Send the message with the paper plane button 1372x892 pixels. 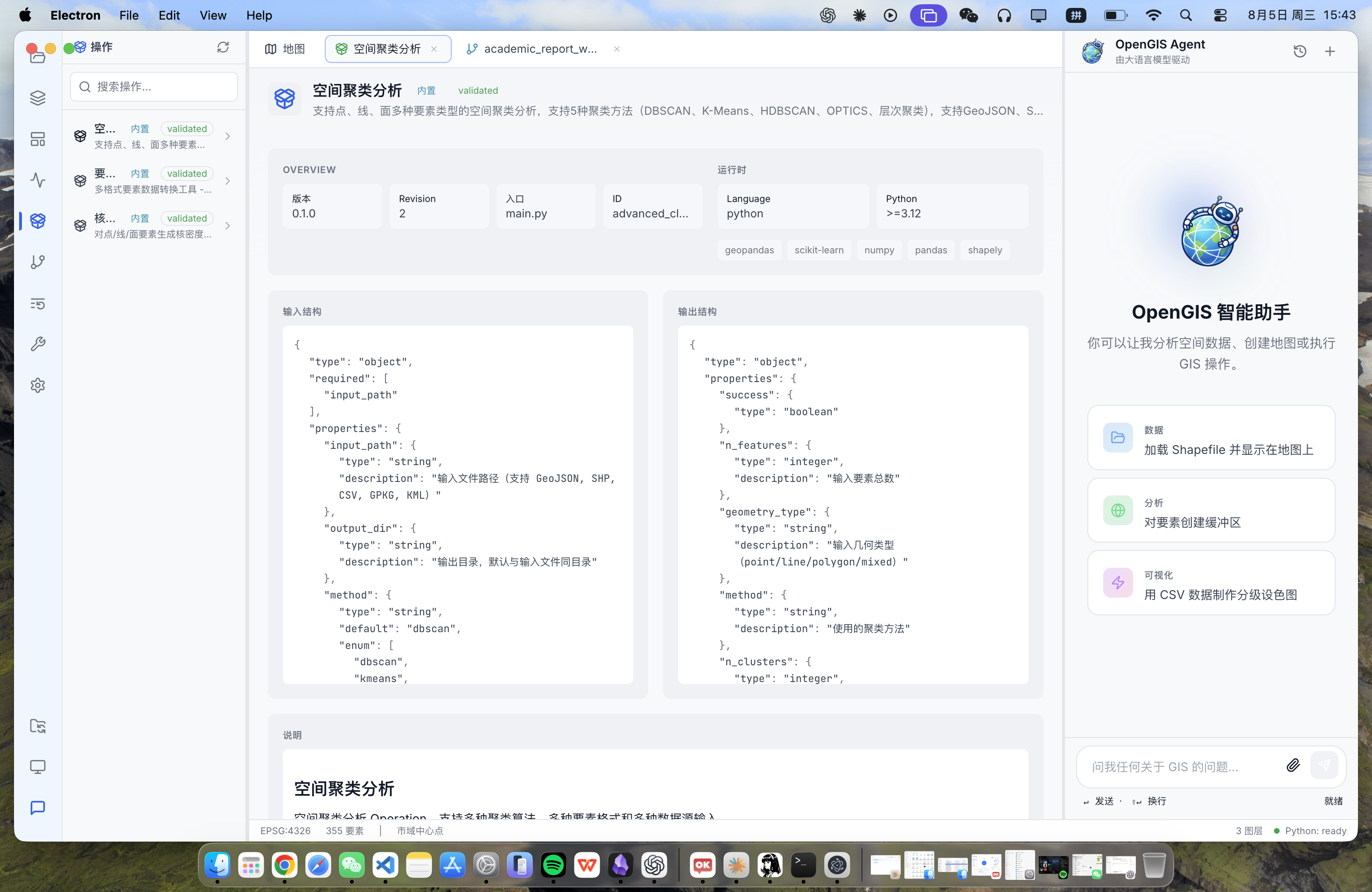pos(1324,765)
